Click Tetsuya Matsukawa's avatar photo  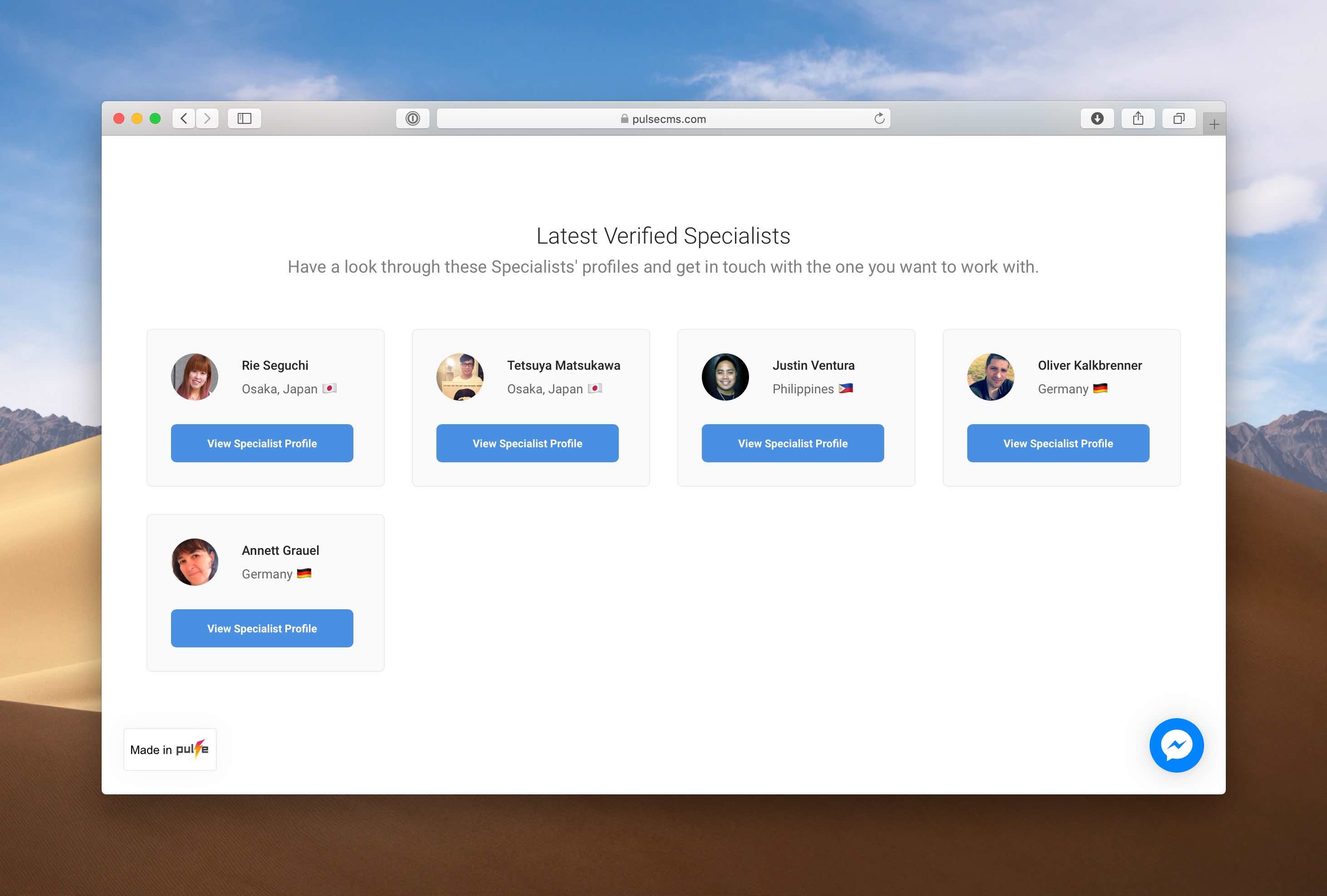[x=460, y=377]
